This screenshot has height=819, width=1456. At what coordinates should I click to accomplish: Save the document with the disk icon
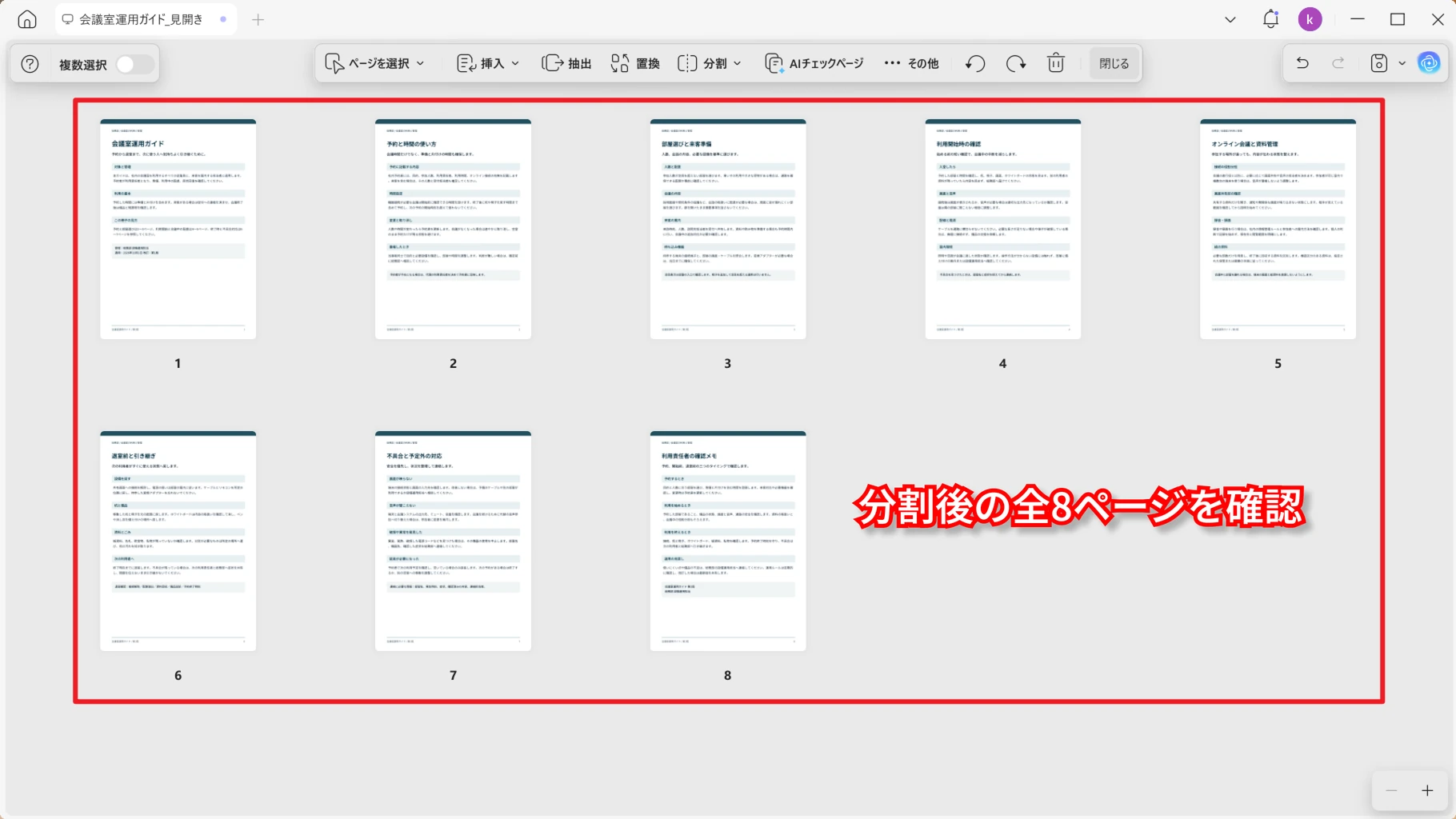[x=1379, y=63]
